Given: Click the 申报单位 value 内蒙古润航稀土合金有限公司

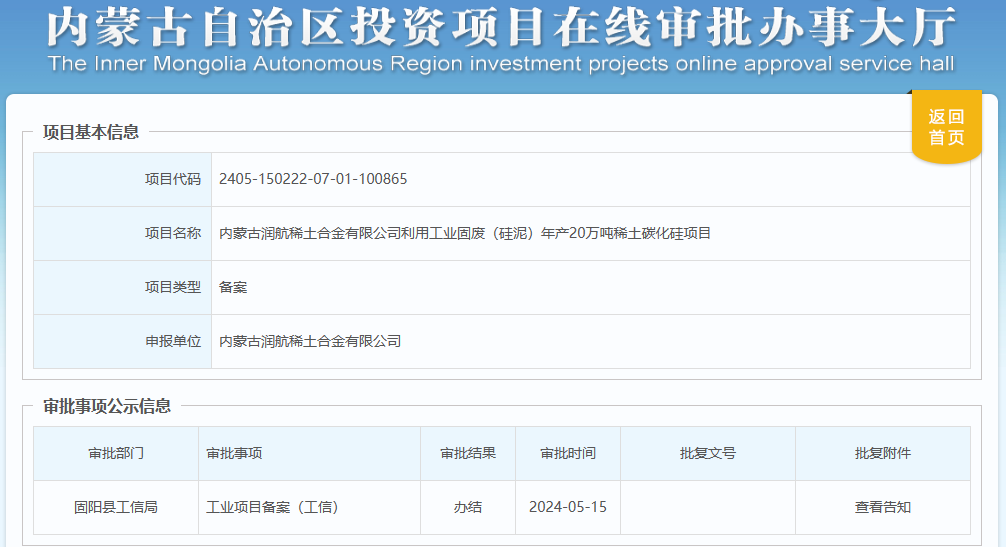Looking at the screenshot, I should point(310,341).
